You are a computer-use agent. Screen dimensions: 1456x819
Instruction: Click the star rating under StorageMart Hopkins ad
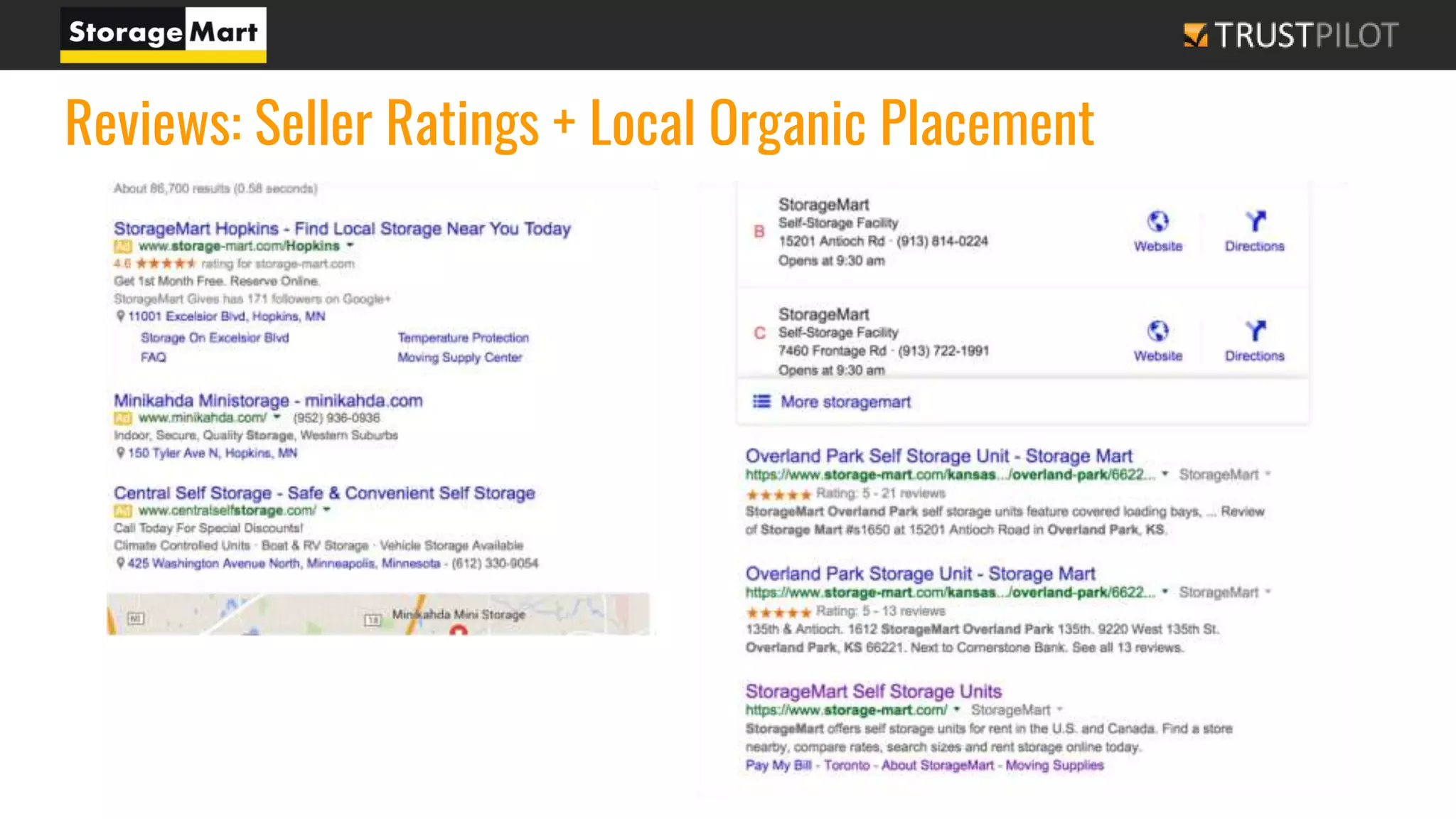point(166,264)
